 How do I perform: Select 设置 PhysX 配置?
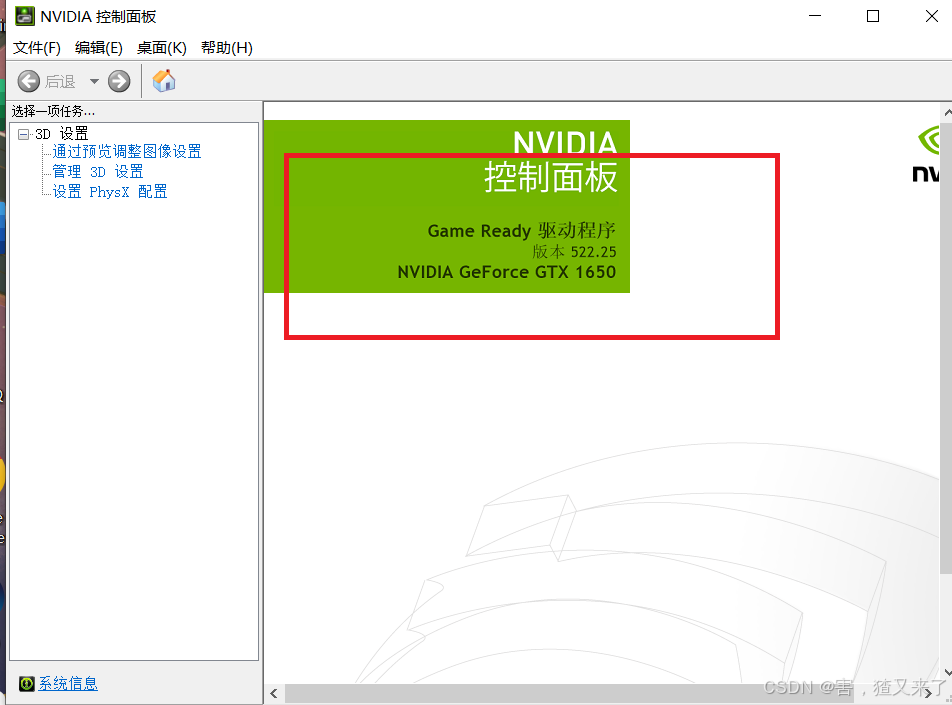coord(110,192)
